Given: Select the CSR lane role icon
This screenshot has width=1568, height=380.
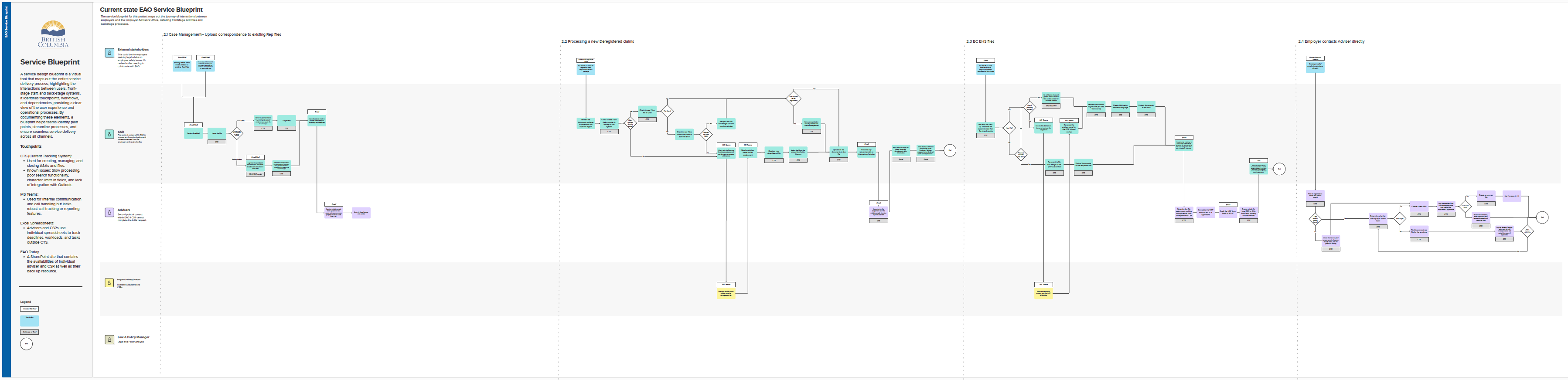Looking at the screenshot, I should [x=109, y=134].
